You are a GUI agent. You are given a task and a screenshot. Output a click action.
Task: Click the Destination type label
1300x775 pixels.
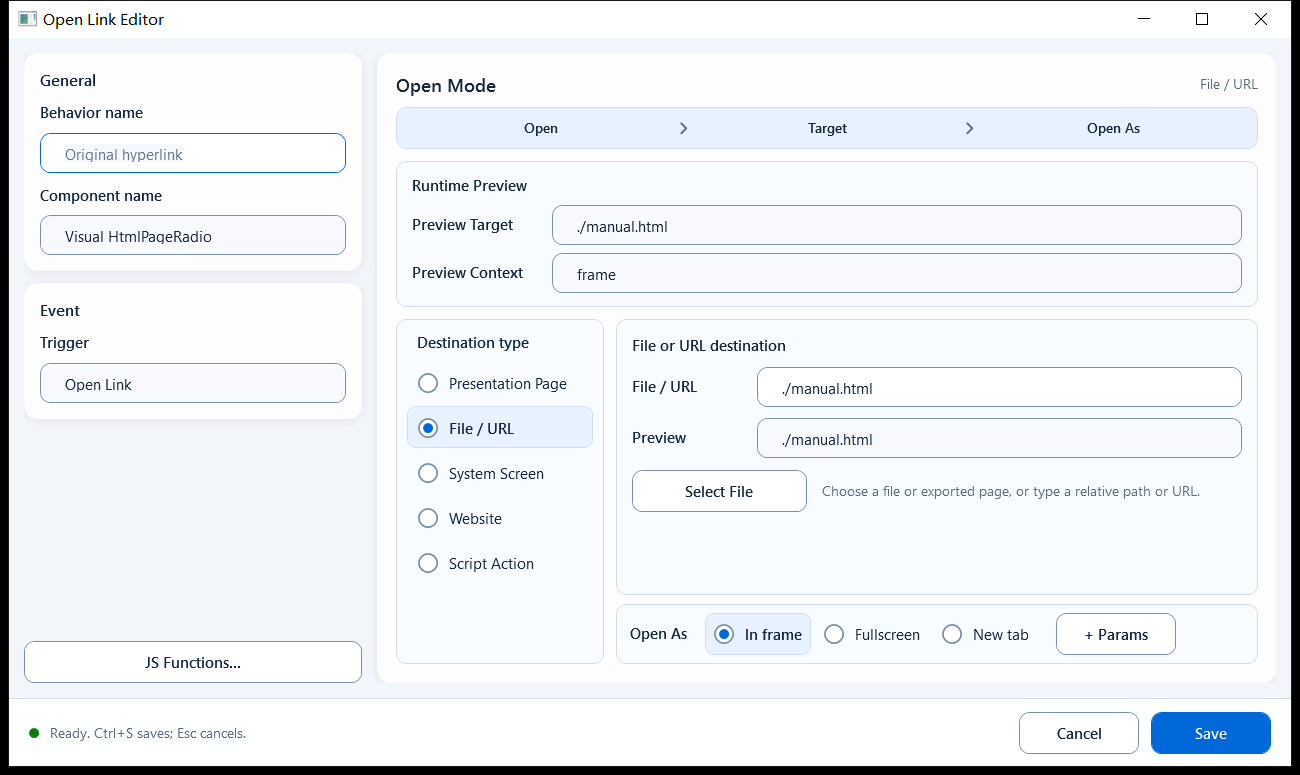tap(473, 343)
